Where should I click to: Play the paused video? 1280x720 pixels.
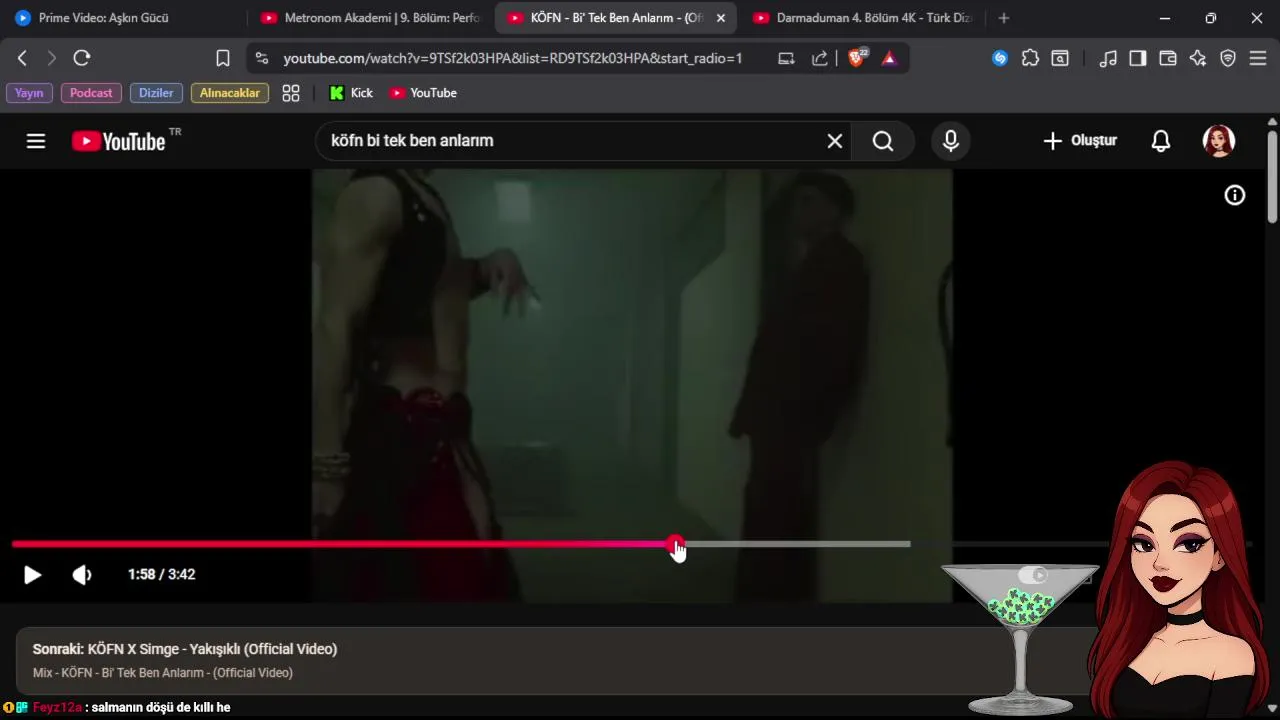[33, 575]
